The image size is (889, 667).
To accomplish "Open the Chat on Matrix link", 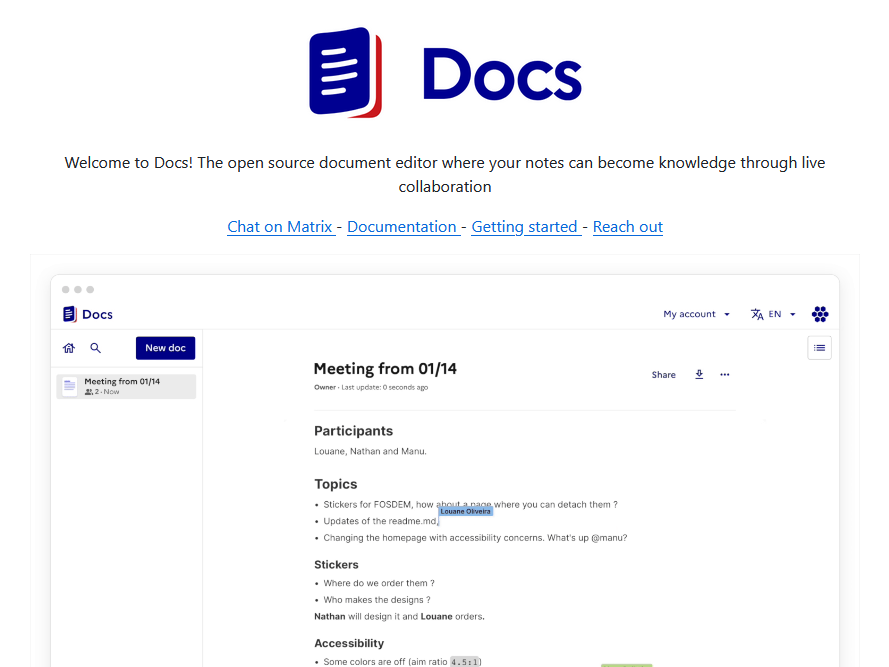I will (281, 227).
